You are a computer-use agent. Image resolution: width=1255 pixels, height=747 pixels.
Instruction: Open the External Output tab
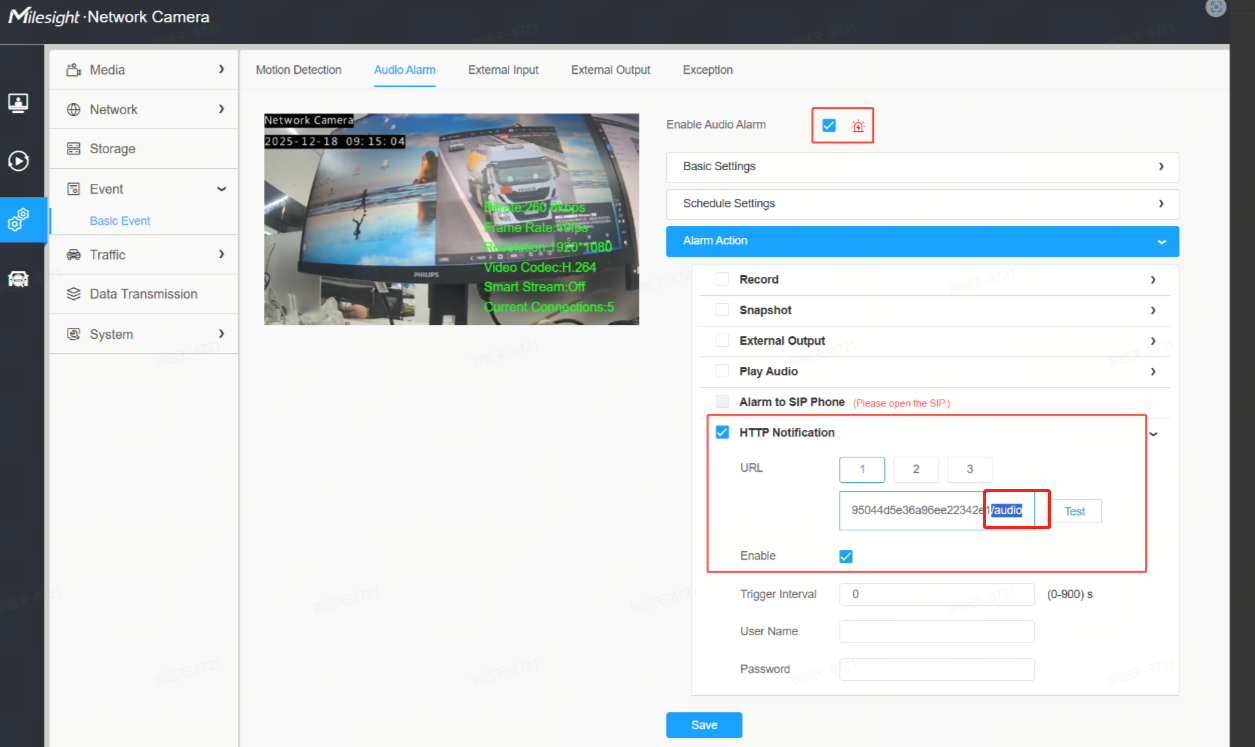(611, 70)
